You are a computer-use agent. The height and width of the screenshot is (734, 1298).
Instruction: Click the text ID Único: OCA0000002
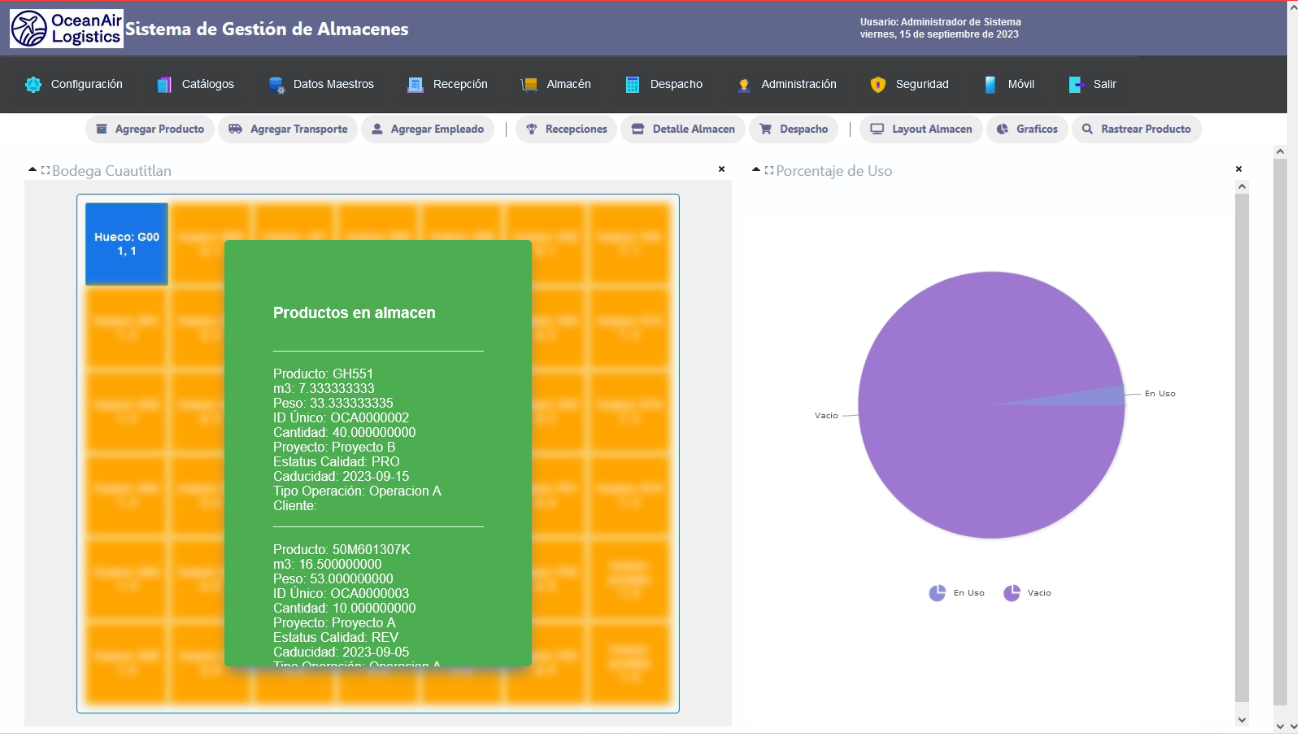point(341,418)
